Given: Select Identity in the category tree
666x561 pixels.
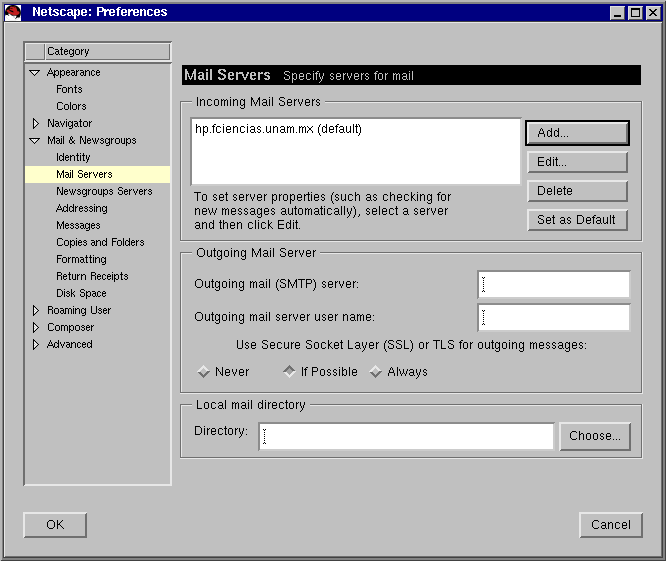Looking at the screenshot, I should (x=73, y=157).
